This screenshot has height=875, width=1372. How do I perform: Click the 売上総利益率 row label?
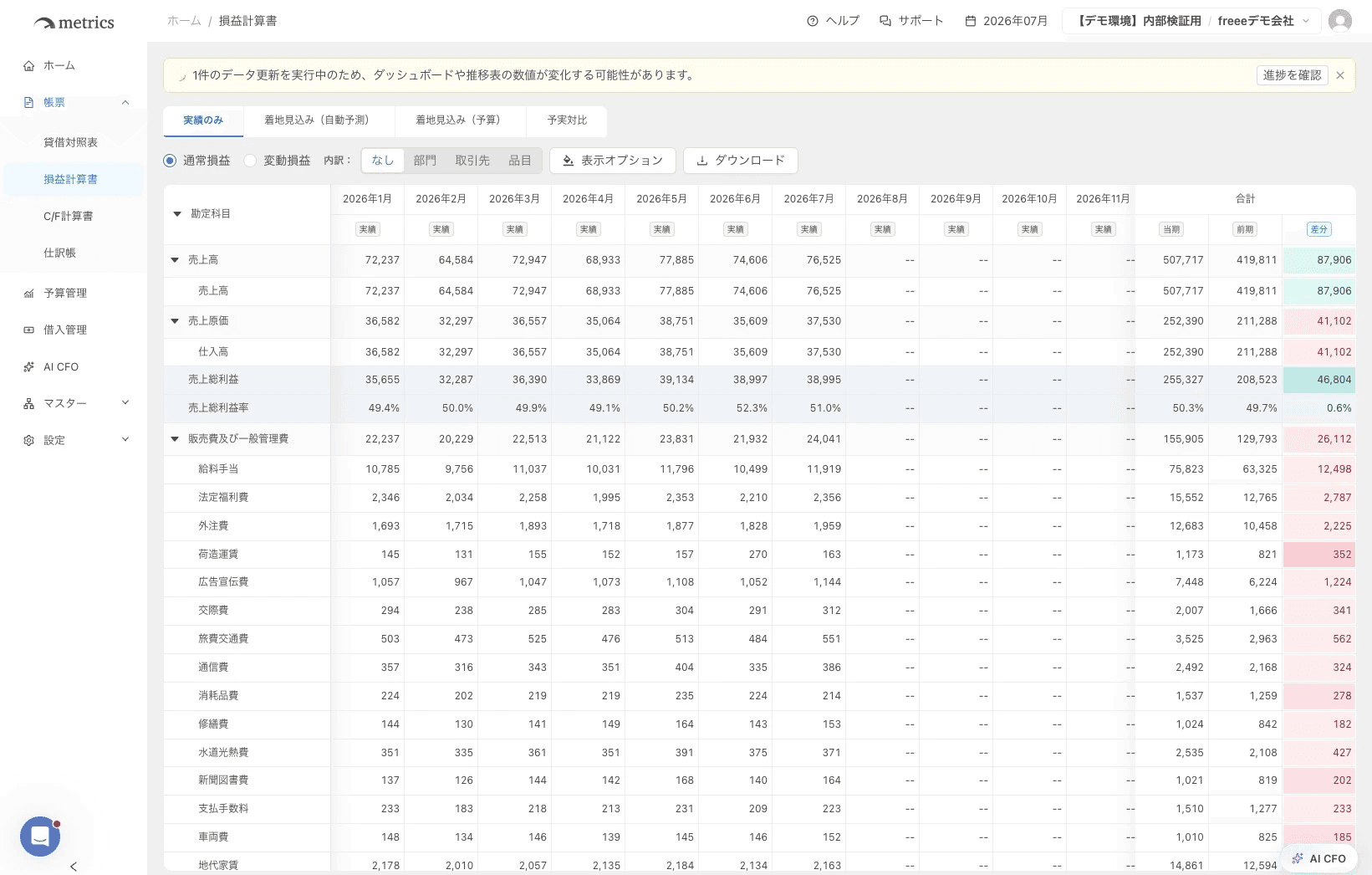coord(218,408)
